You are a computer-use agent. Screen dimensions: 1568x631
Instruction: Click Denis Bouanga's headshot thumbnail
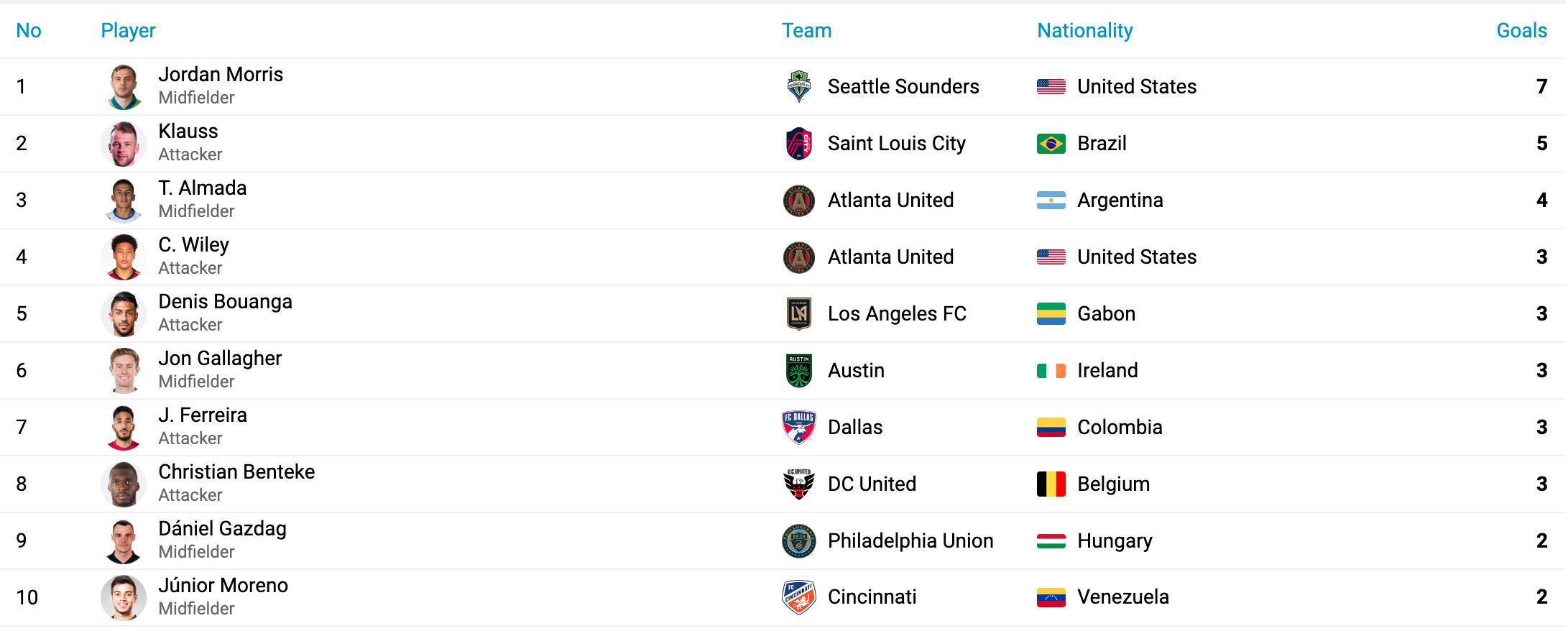click(124, 313)
